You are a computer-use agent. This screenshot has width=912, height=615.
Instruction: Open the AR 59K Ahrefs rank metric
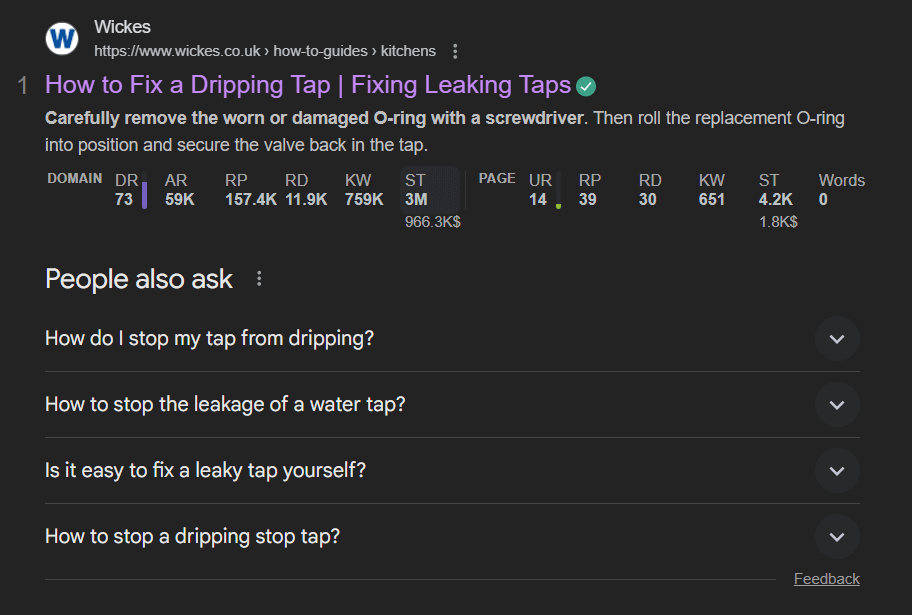tap(176, 190)
